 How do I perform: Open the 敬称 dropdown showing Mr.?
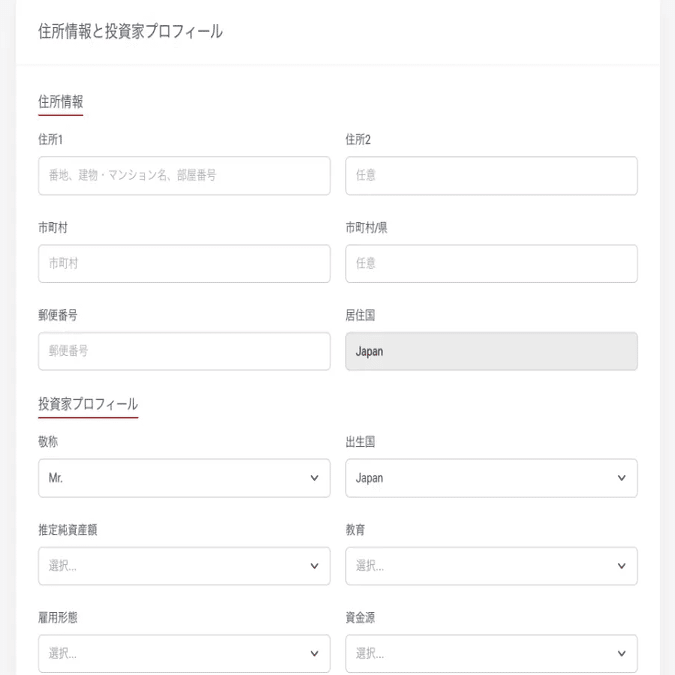tap(170, 478)
